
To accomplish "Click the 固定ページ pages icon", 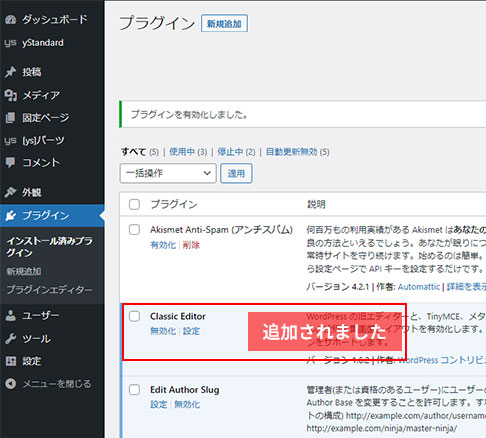I will pyautogui.click(x=10, y=118).
